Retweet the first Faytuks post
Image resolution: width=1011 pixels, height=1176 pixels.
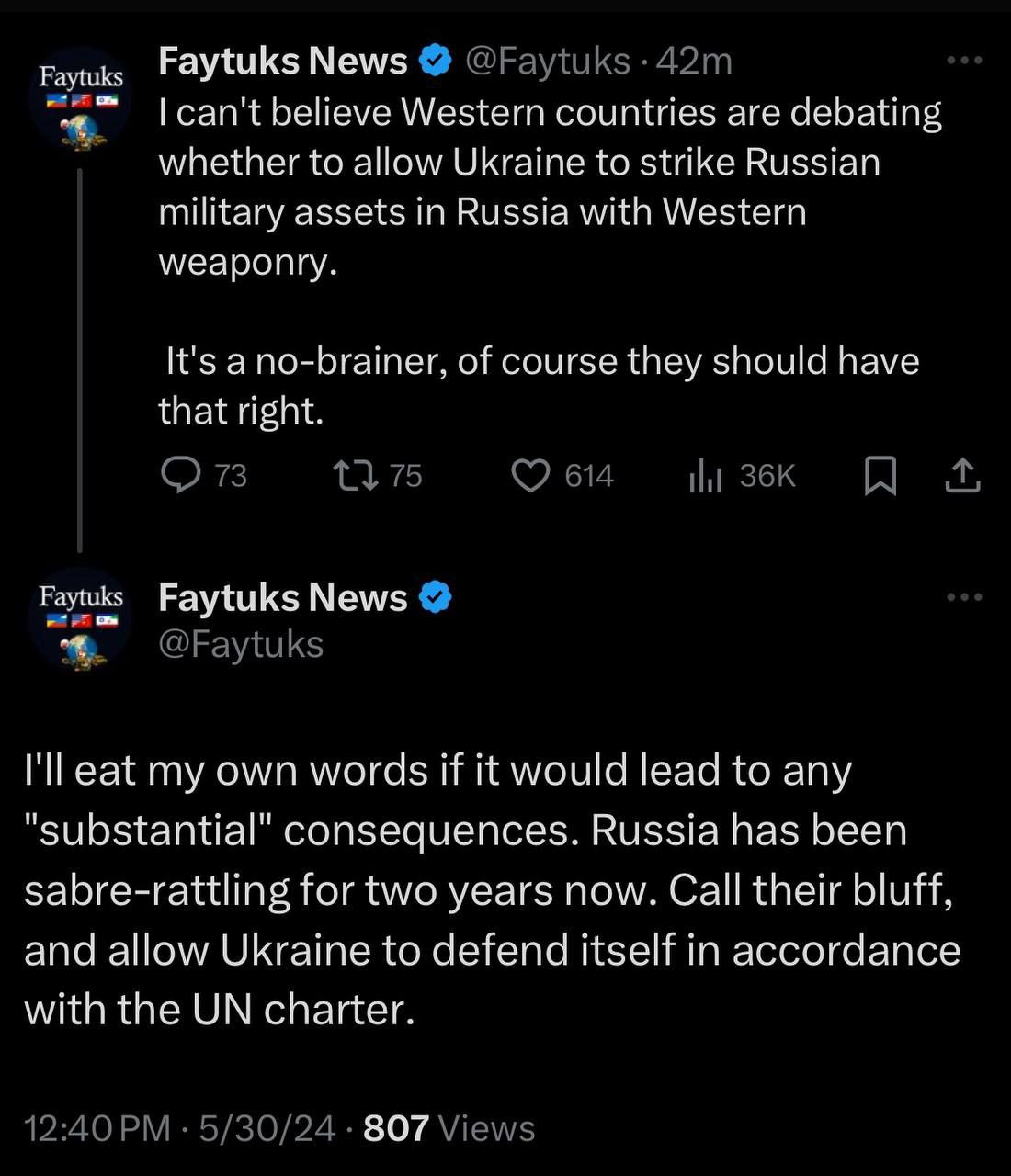pos(355,475)
